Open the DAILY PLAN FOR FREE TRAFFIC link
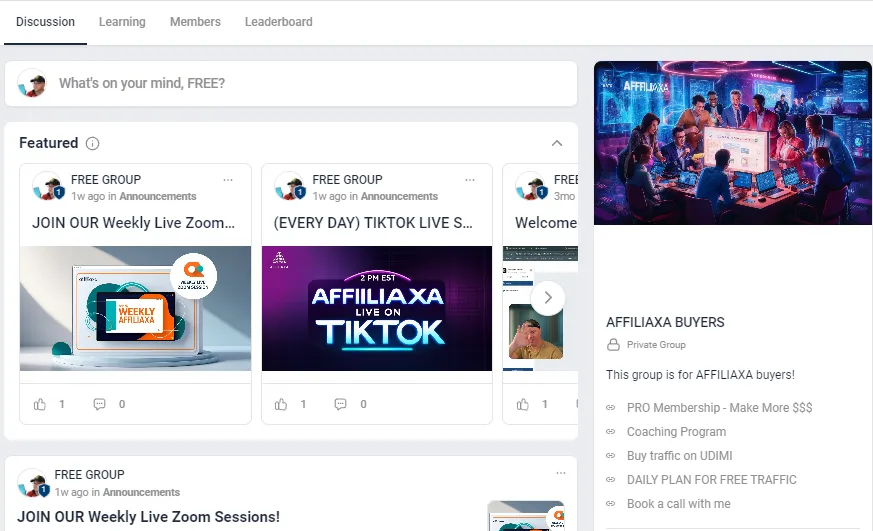Viewport: 873px width, 531px height. pos(712,480)
